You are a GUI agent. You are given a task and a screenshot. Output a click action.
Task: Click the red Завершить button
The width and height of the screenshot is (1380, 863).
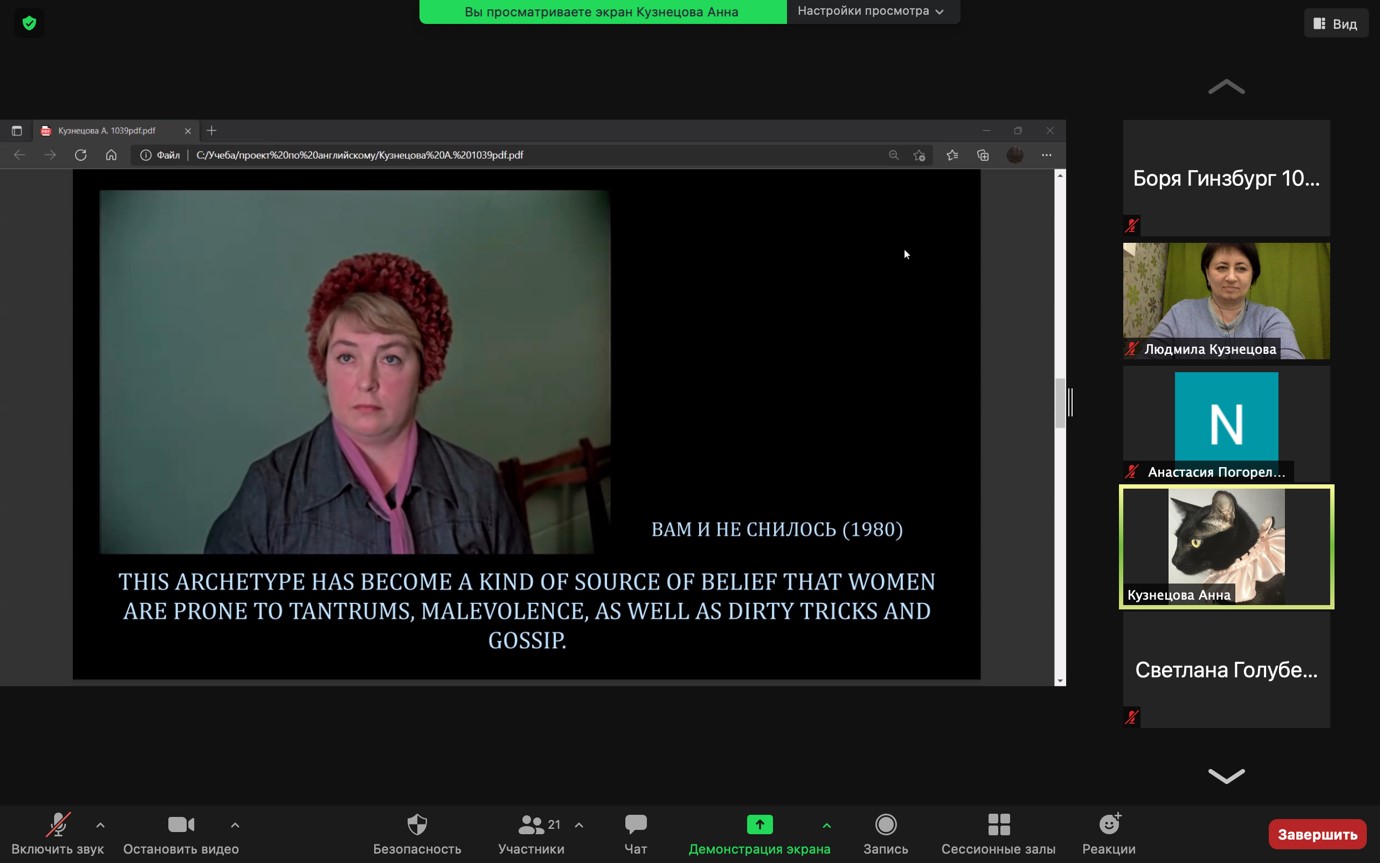click(x=1317, y=834)
